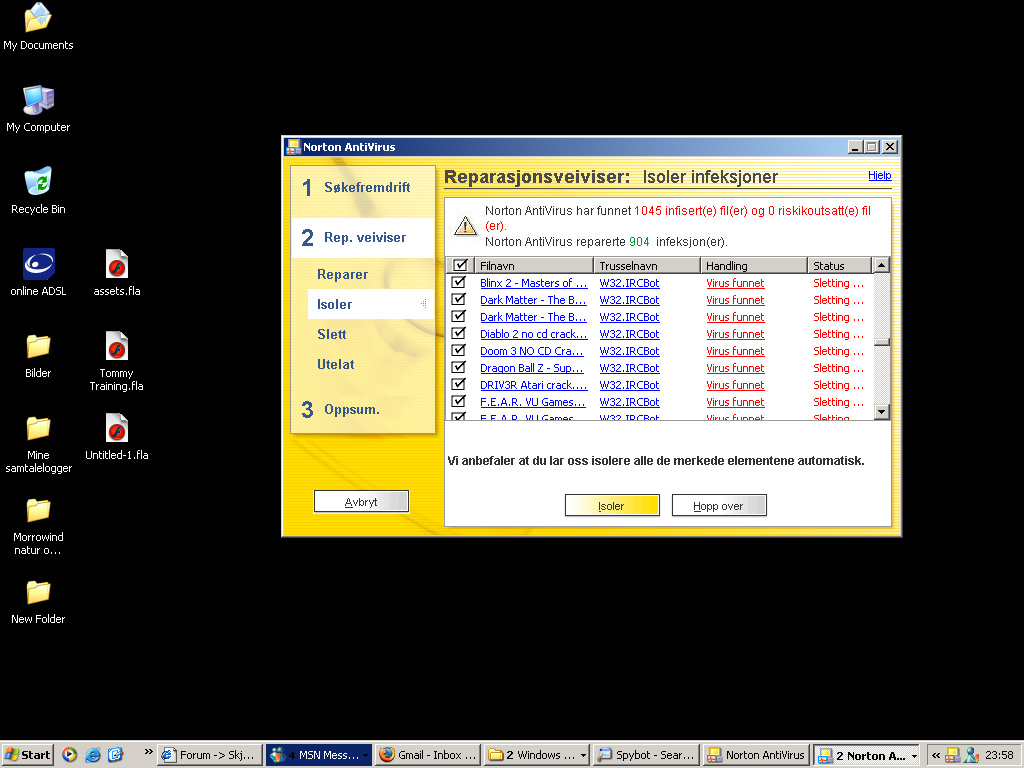This screenshot has height=768, width=1024.
Task: Click the scrollbar up arrow in file list
Action: pyautogui.click(x=881, y=265)
